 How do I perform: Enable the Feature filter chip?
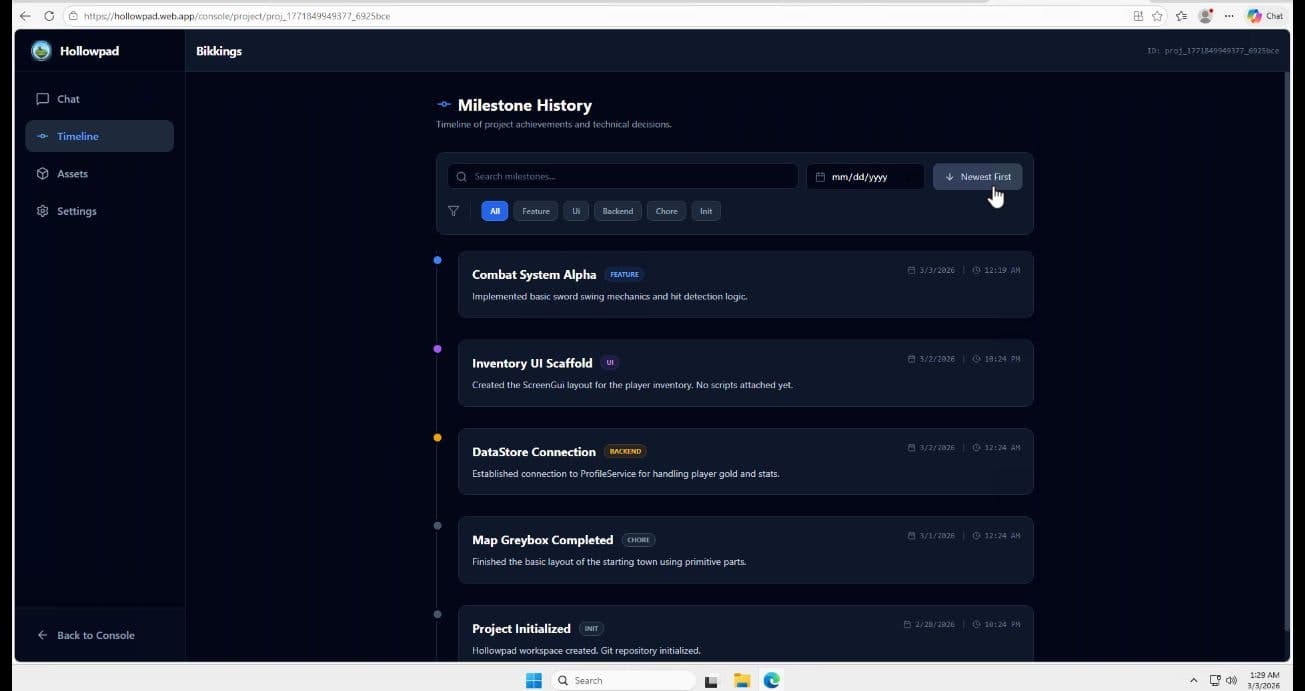[535, 211]
